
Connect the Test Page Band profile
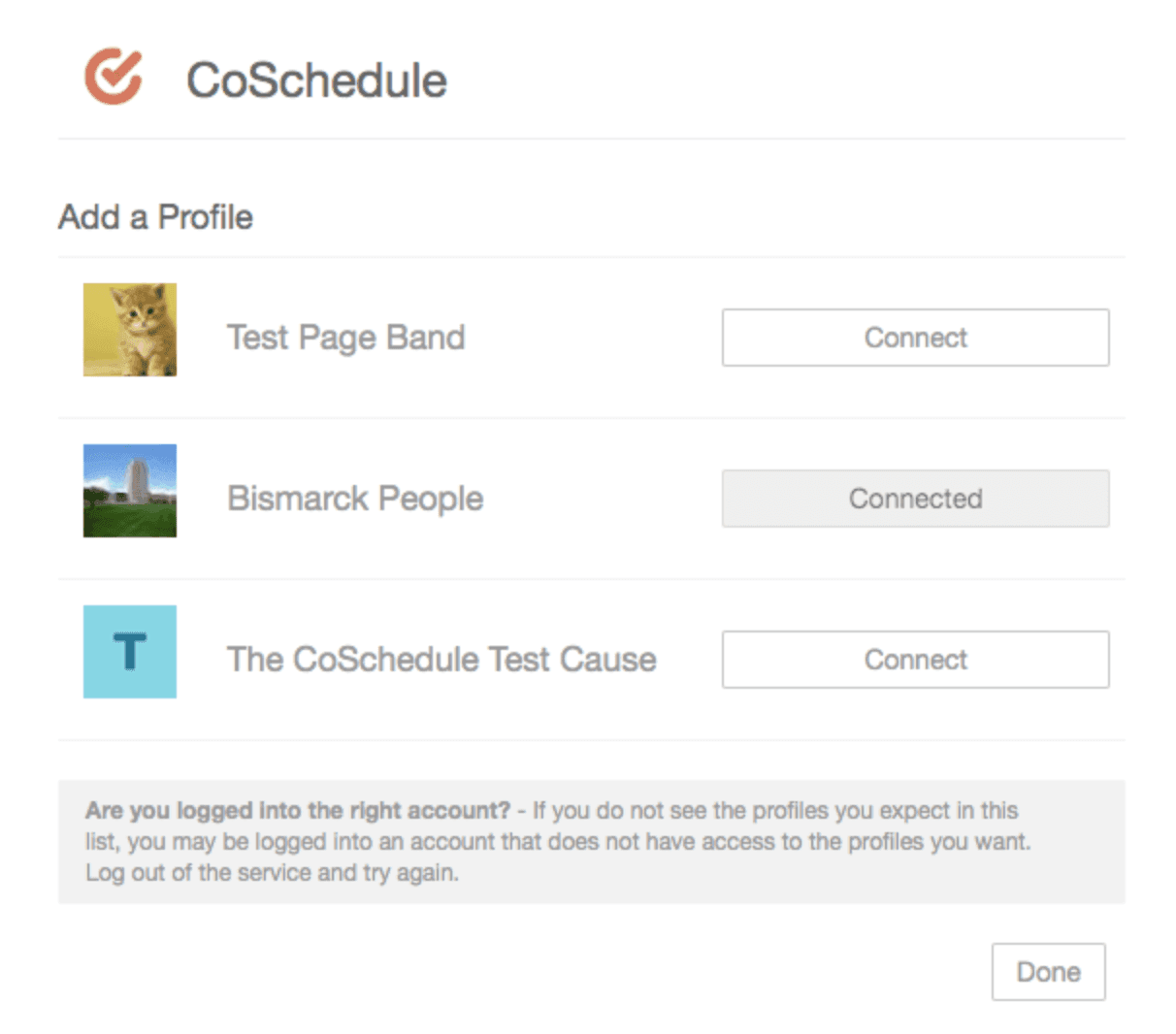pos(915,338)
